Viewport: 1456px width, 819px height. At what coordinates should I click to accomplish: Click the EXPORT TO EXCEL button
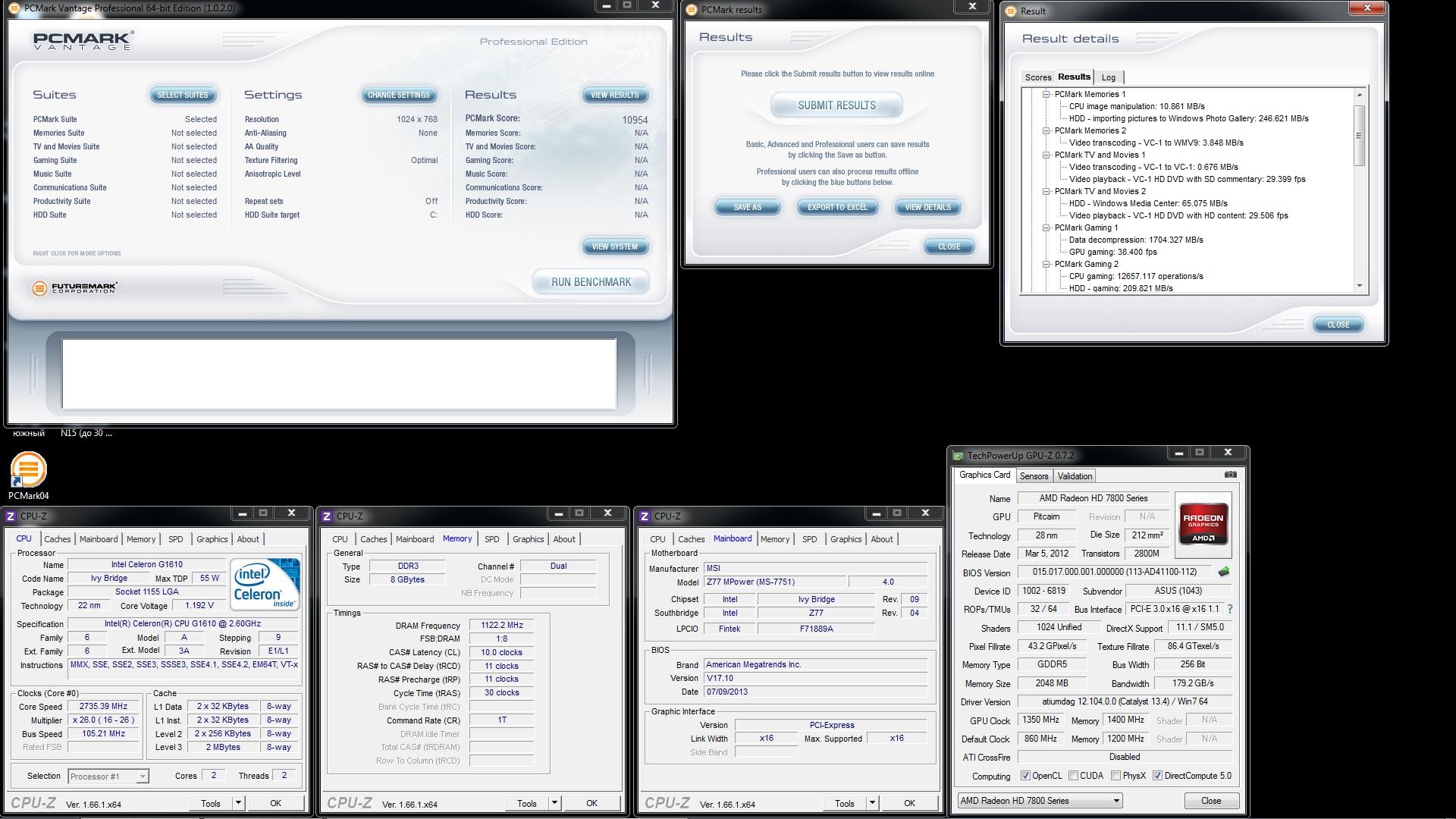837,207
